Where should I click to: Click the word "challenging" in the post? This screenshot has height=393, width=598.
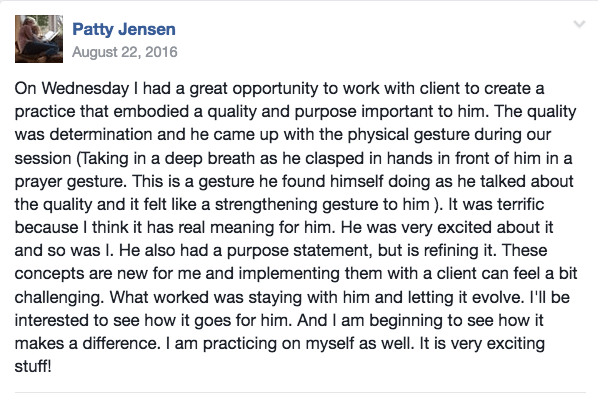coord(59,298)
